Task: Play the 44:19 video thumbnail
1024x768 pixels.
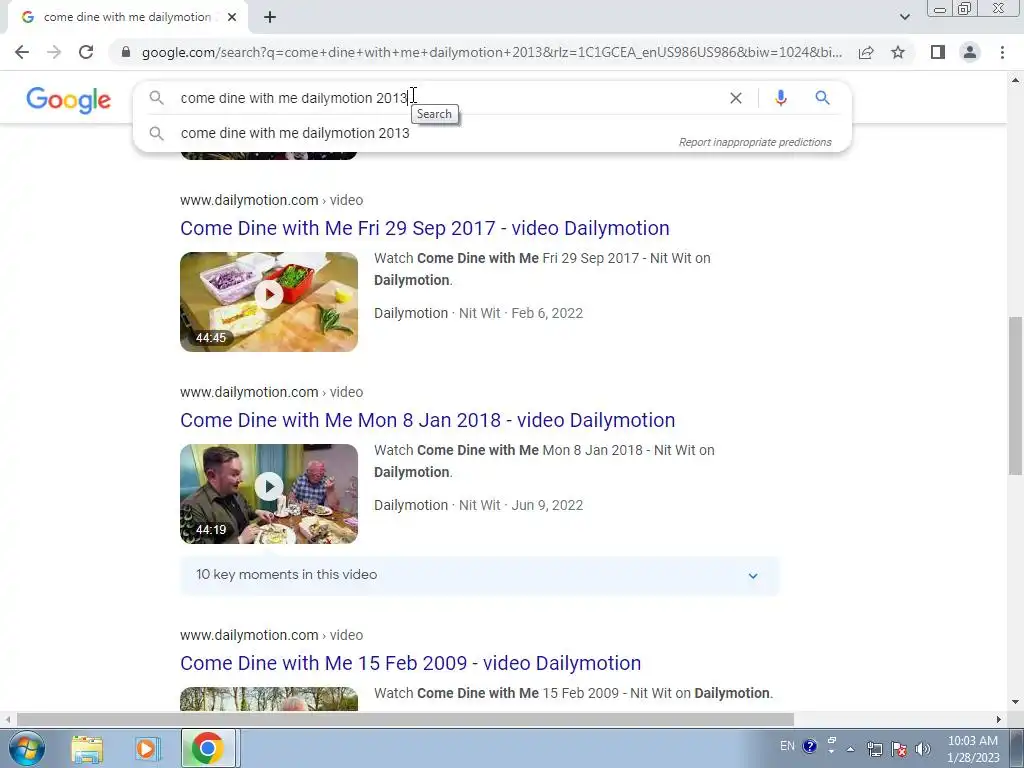Action: [x=269, y=494]
